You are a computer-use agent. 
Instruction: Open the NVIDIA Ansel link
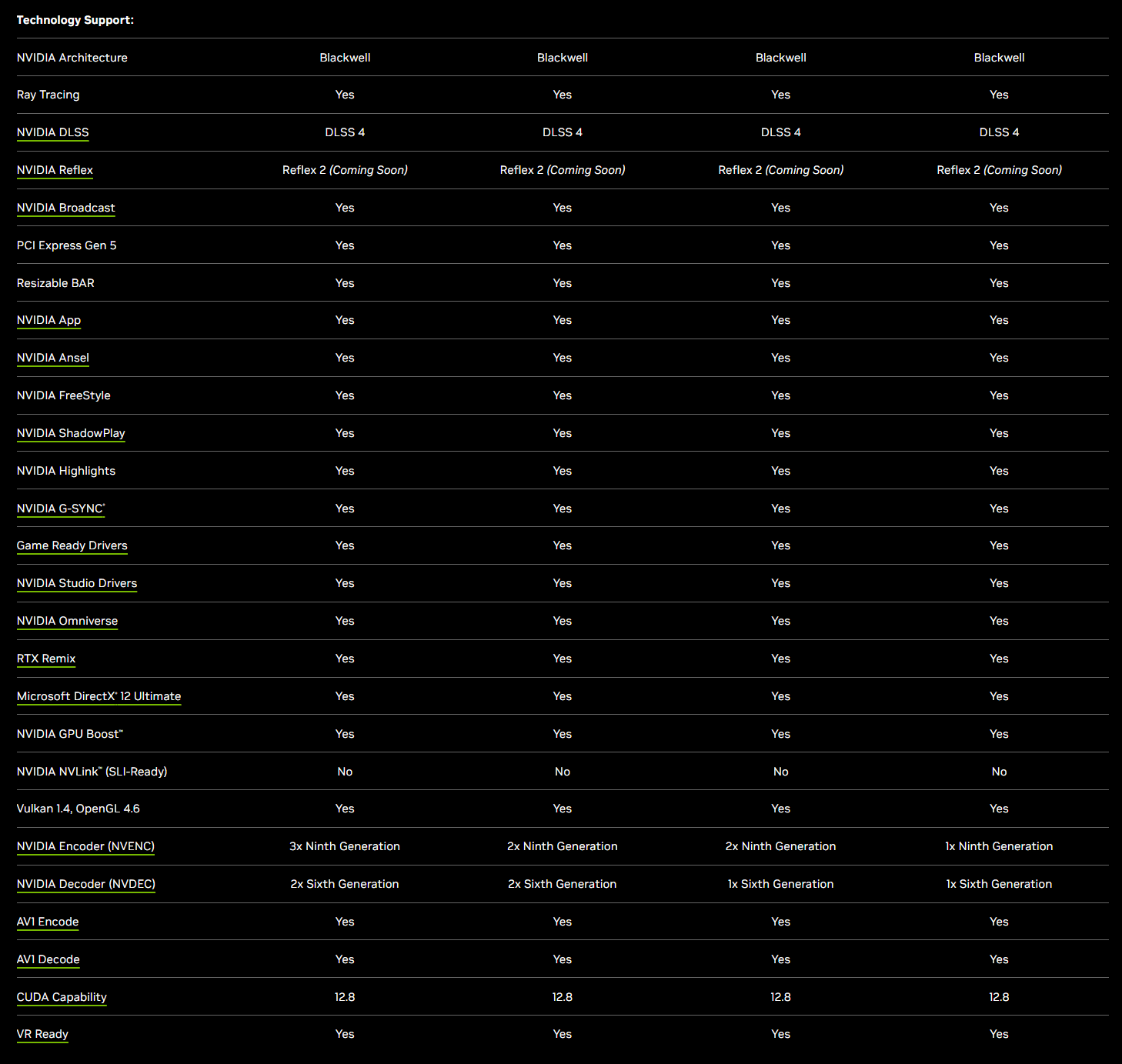click(x=52, y=358)
